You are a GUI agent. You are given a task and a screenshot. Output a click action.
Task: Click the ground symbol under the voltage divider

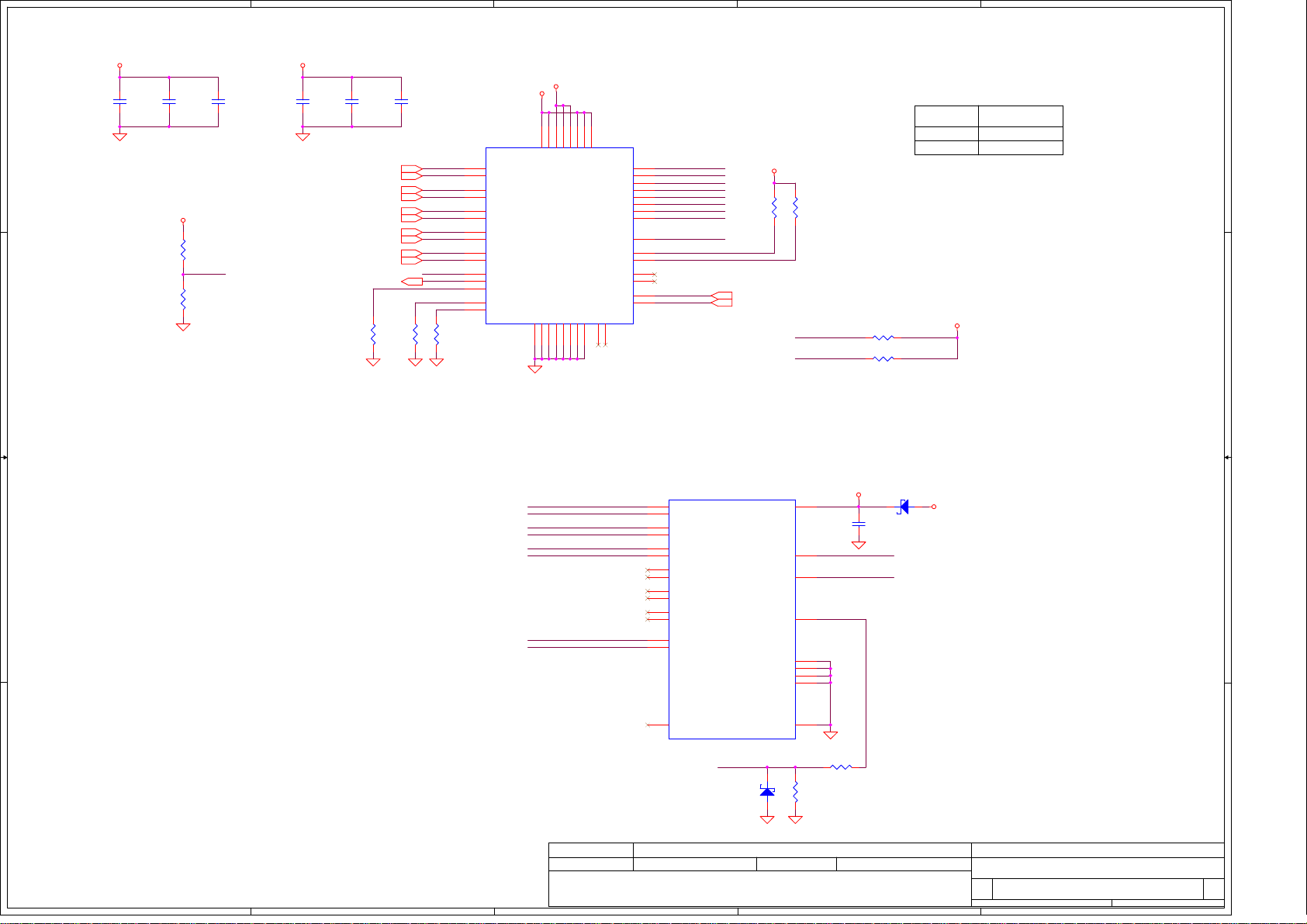point(183,327)
